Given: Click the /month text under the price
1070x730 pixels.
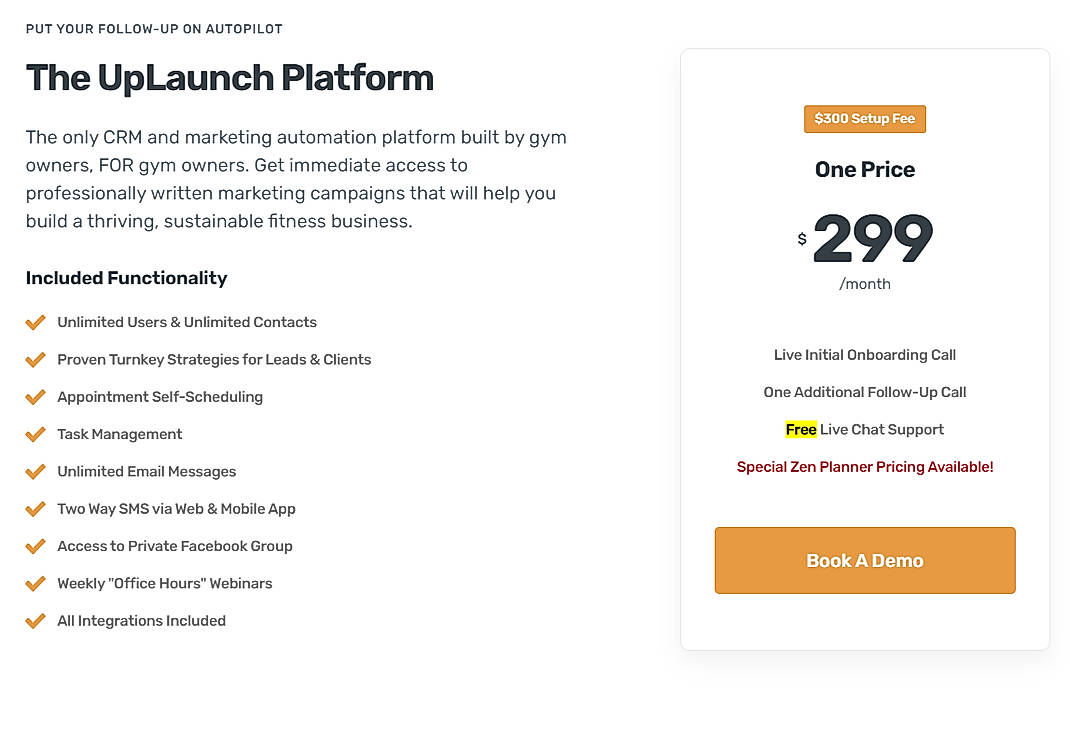Looking at the screenshot, I should [x=864, y=283].
